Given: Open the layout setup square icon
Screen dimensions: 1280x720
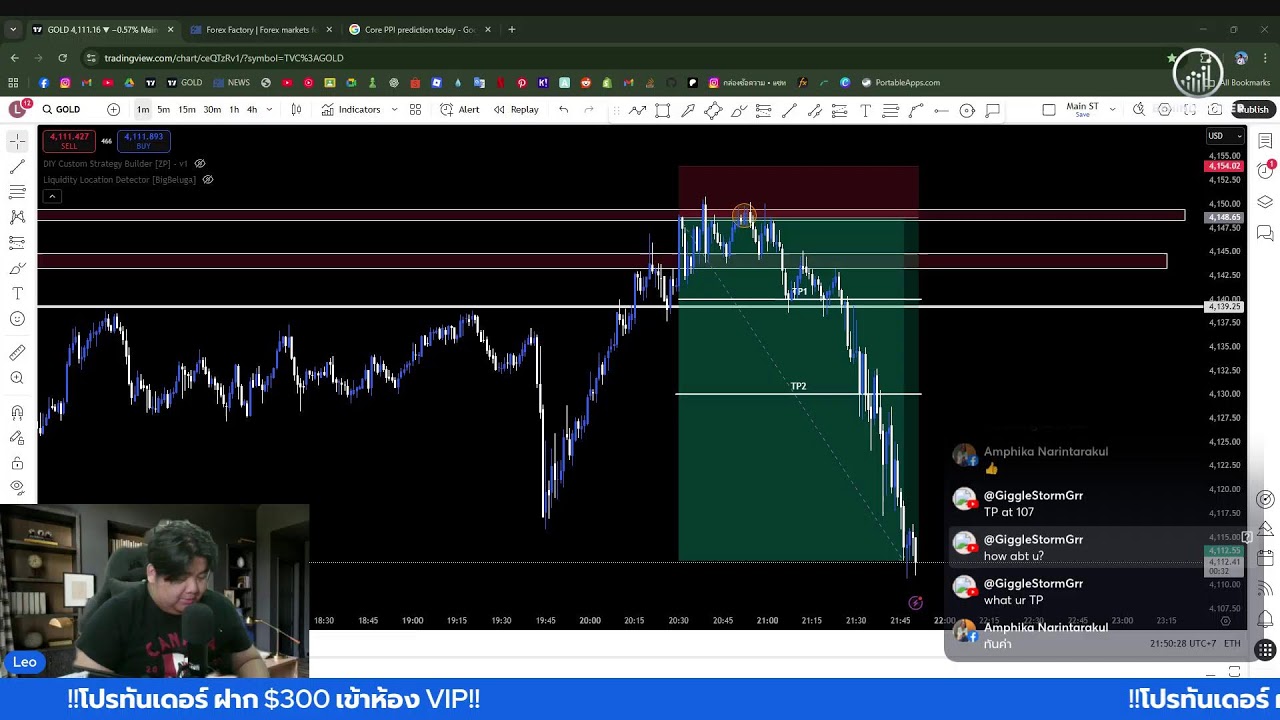Looking at the screenshot, I should click(x=1048, y=110).
